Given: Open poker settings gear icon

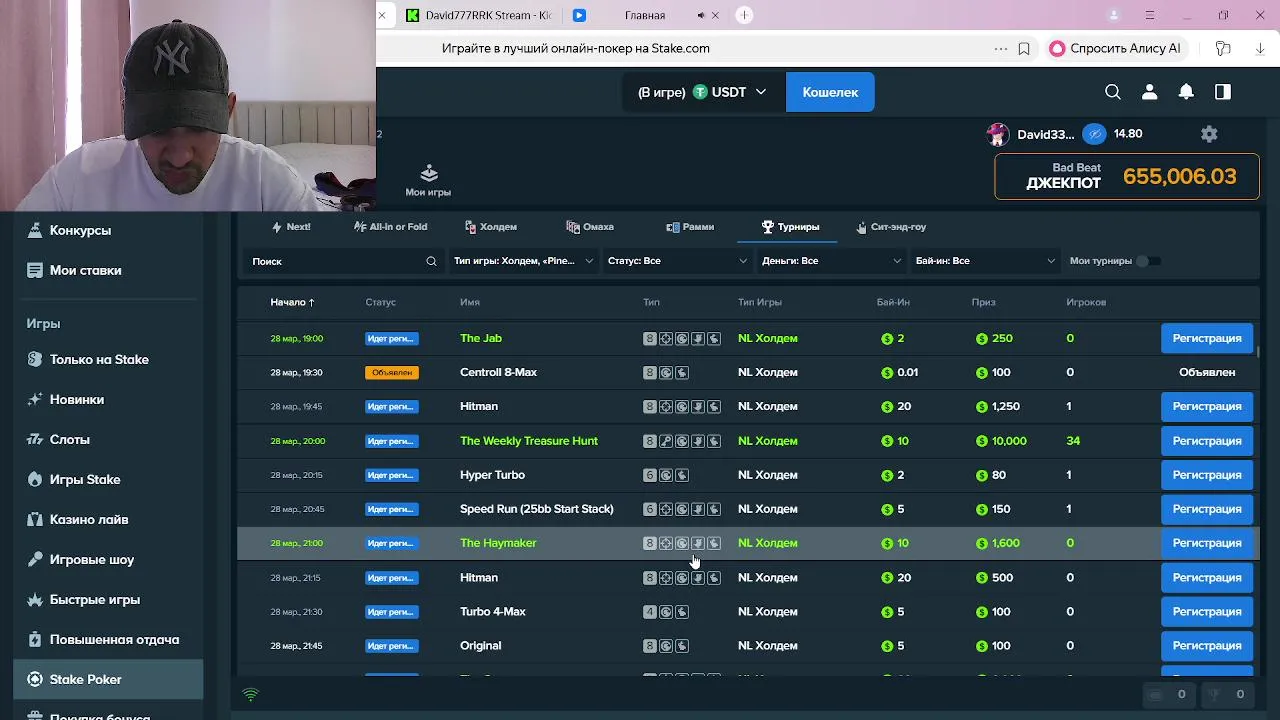Looking at the screenshot, I should [1209, 134].
